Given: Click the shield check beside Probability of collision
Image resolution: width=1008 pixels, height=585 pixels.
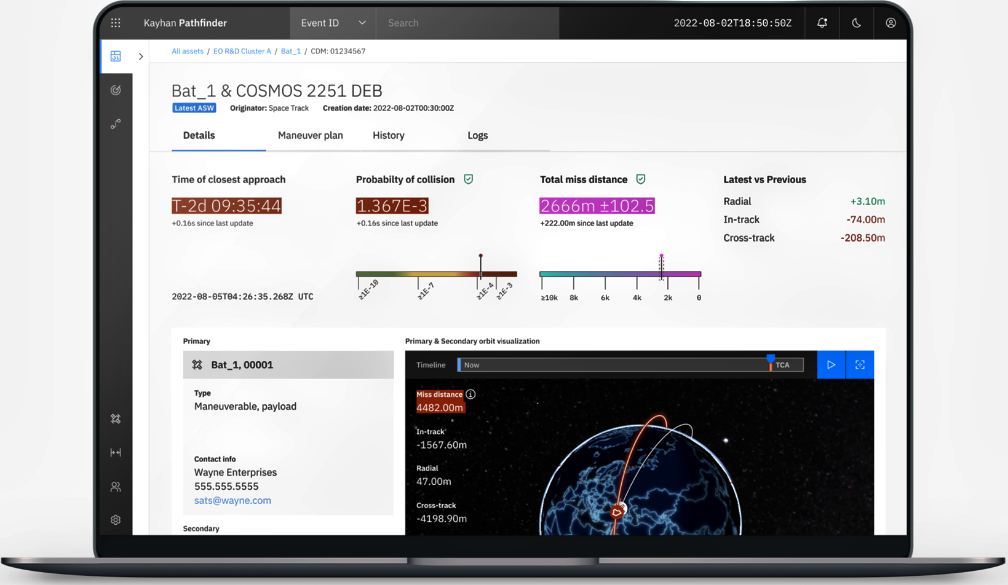Looking at the screenshot, I should tap(468, 179).
